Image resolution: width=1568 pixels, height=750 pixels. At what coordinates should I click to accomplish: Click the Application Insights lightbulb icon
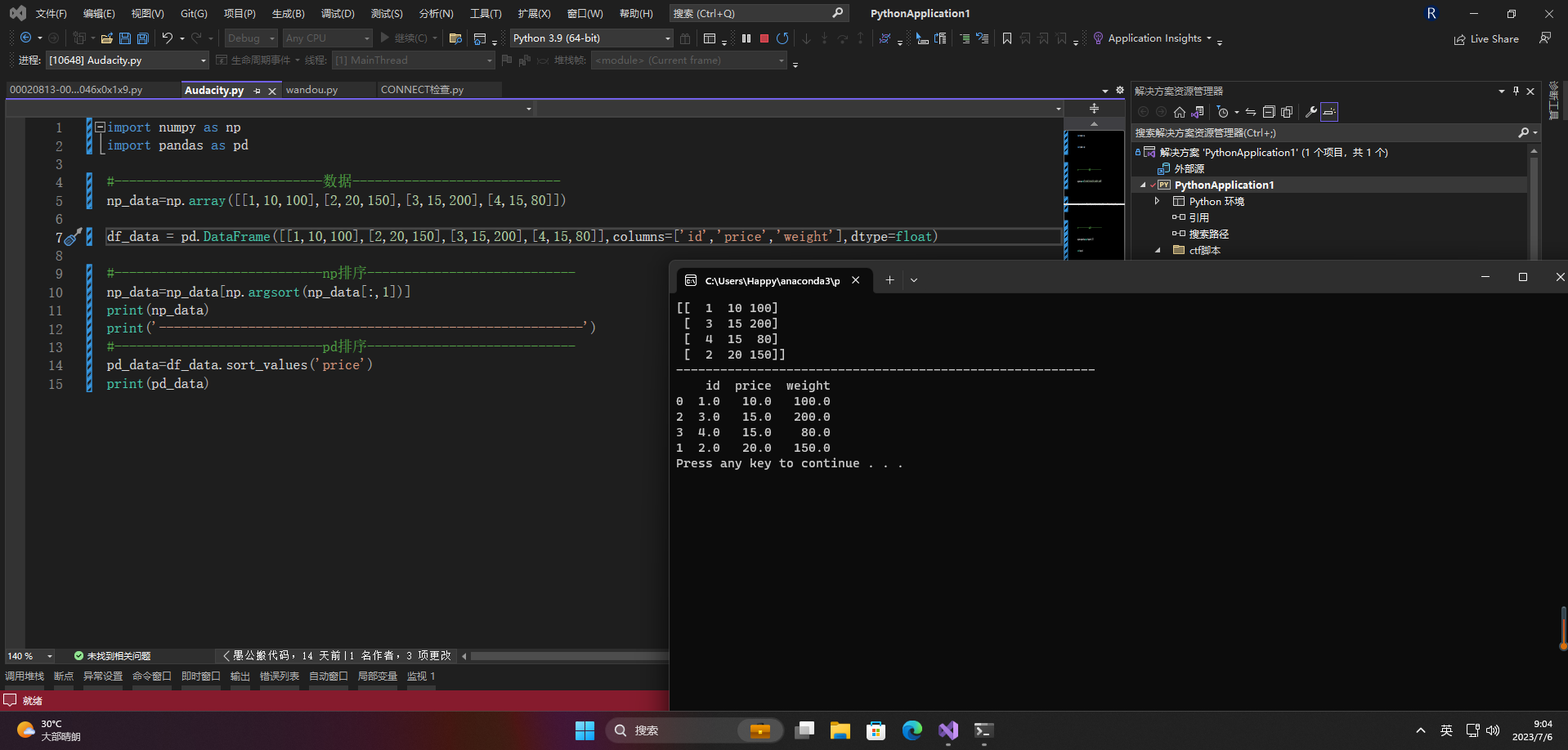(1098, 38)
